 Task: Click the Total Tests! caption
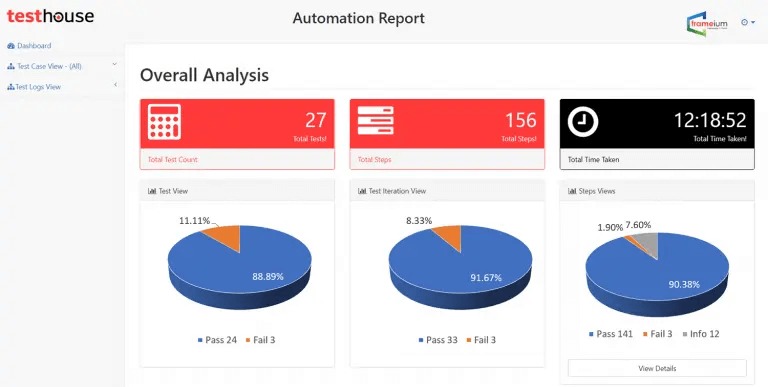310,139
